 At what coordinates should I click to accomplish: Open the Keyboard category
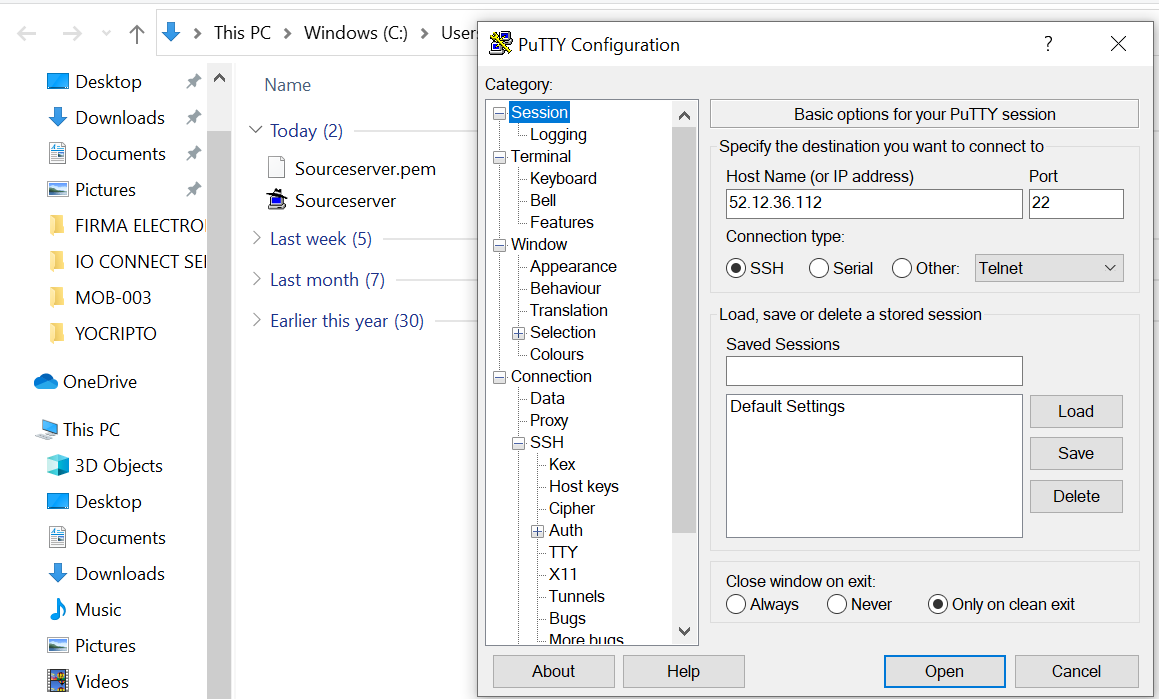point(563,178)
